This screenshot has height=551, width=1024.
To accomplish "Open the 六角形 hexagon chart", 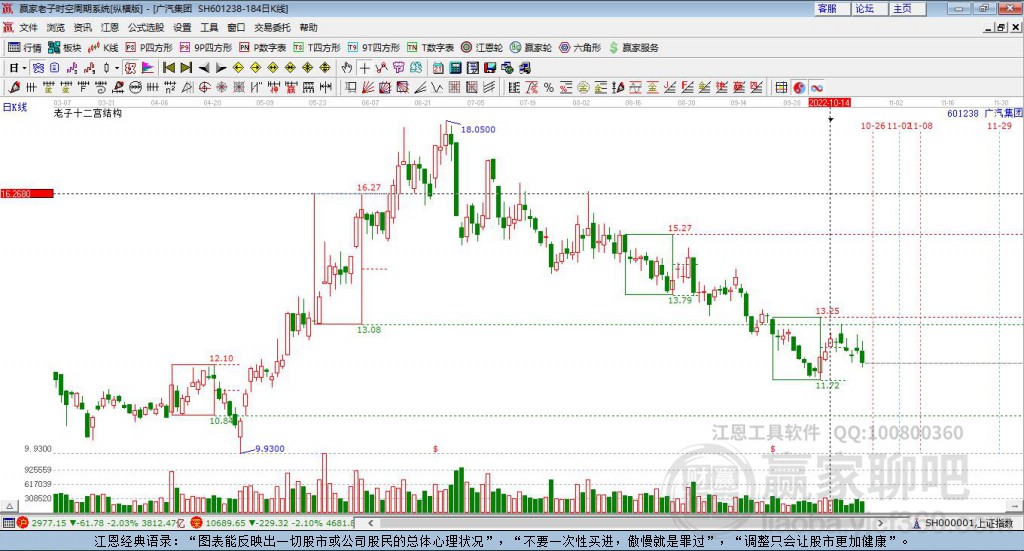I will point(580,48).
